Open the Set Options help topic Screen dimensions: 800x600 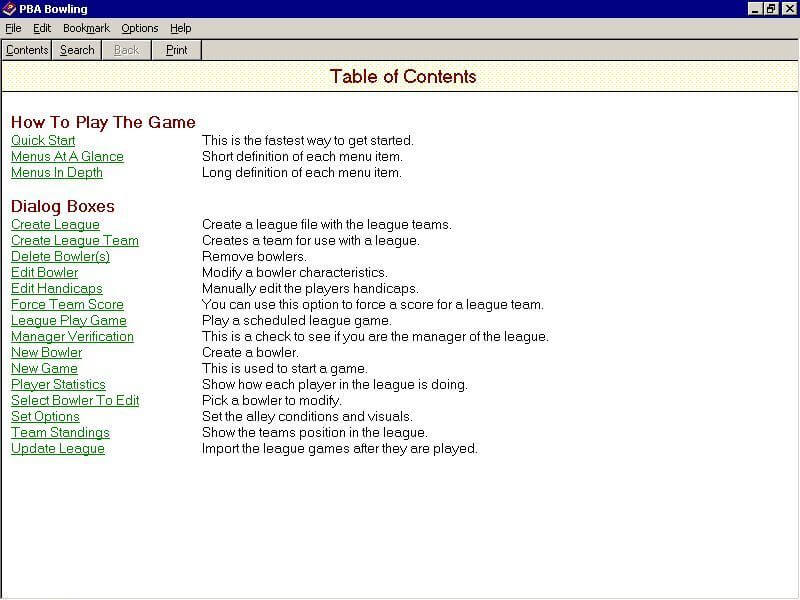click(x=45, y=416)
